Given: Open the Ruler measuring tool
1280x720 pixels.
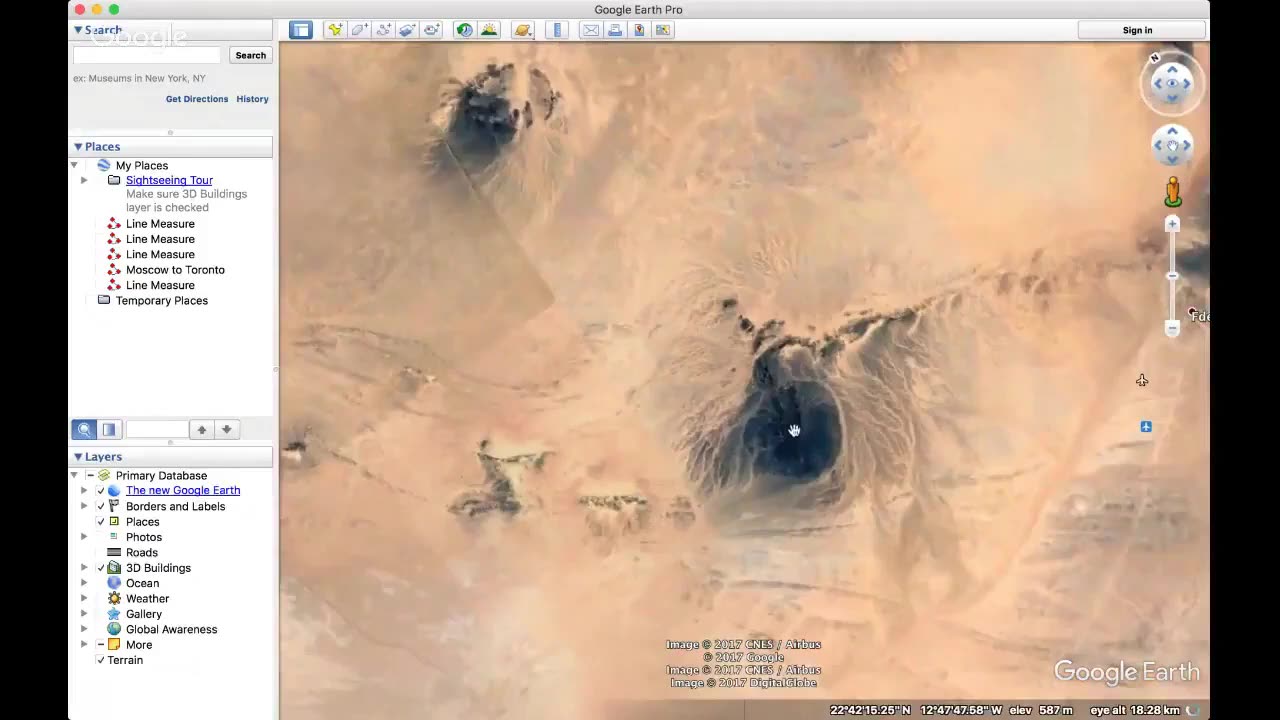Looking at the screenshot, I should click(x=558, y=30).
